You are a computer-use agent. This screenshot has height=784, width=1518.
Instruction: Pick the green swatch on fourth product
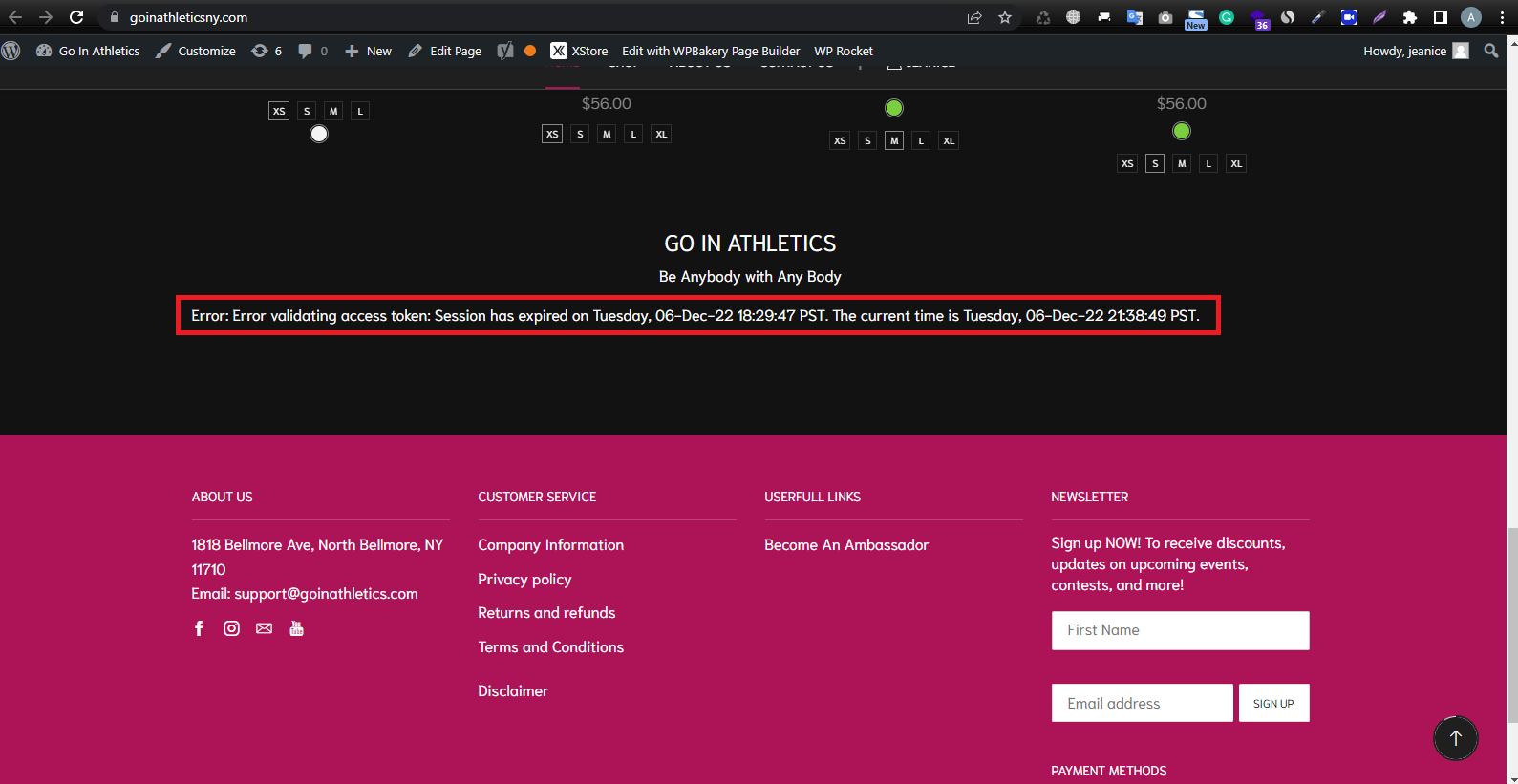coord(1182,131)
